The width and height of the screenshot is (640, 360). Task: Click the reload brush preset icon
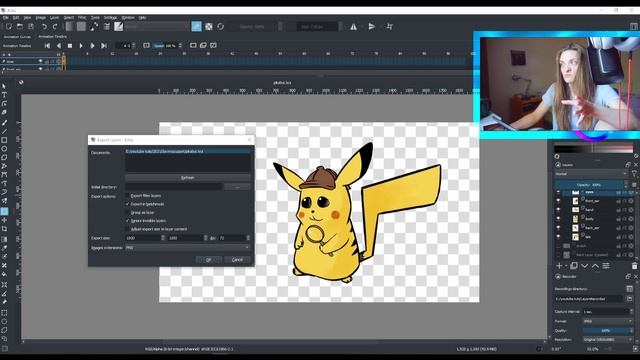tap(221, 27)
